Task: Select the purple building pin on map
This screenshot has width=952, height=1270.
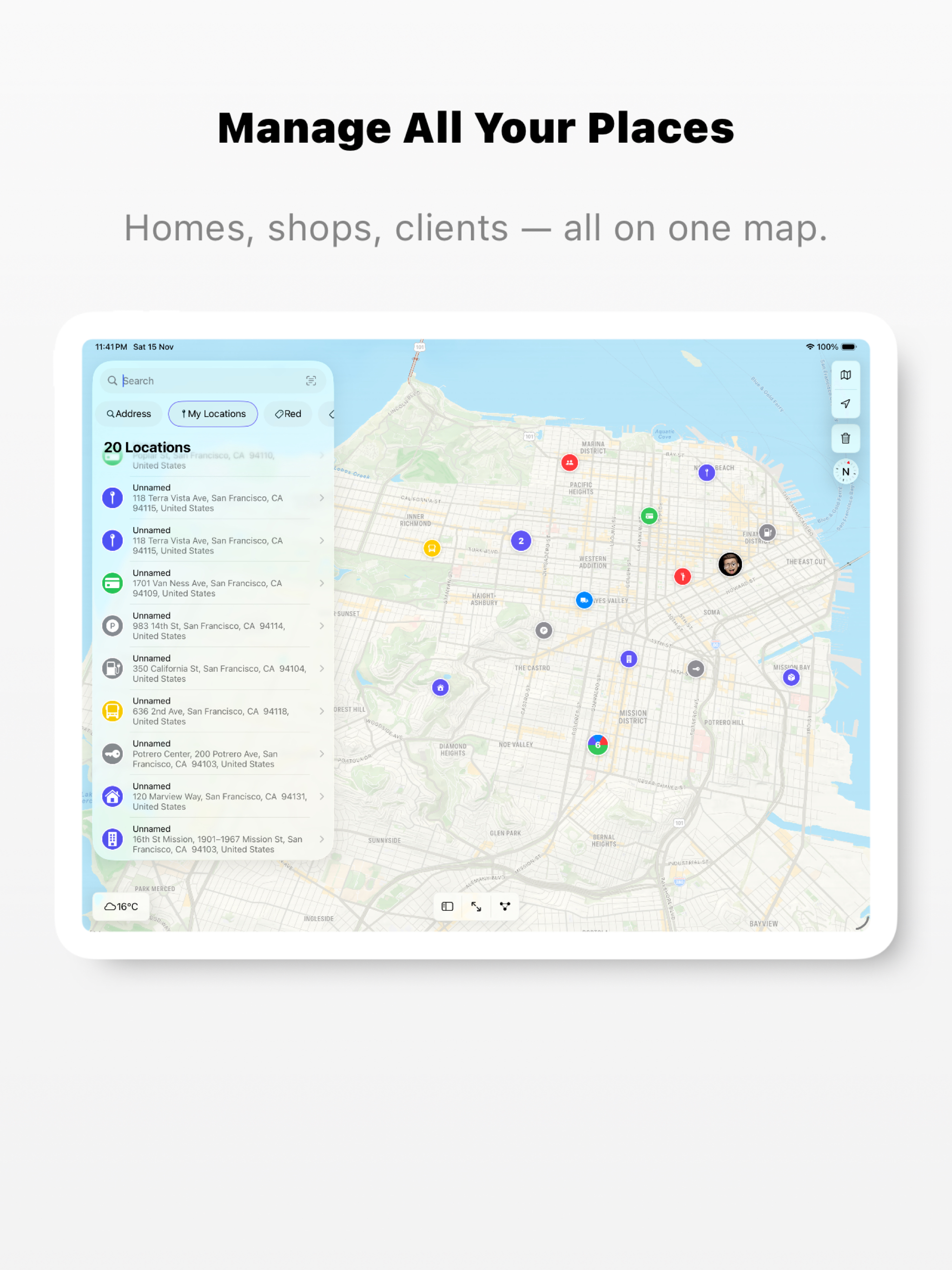Action: tap(629, 659)
